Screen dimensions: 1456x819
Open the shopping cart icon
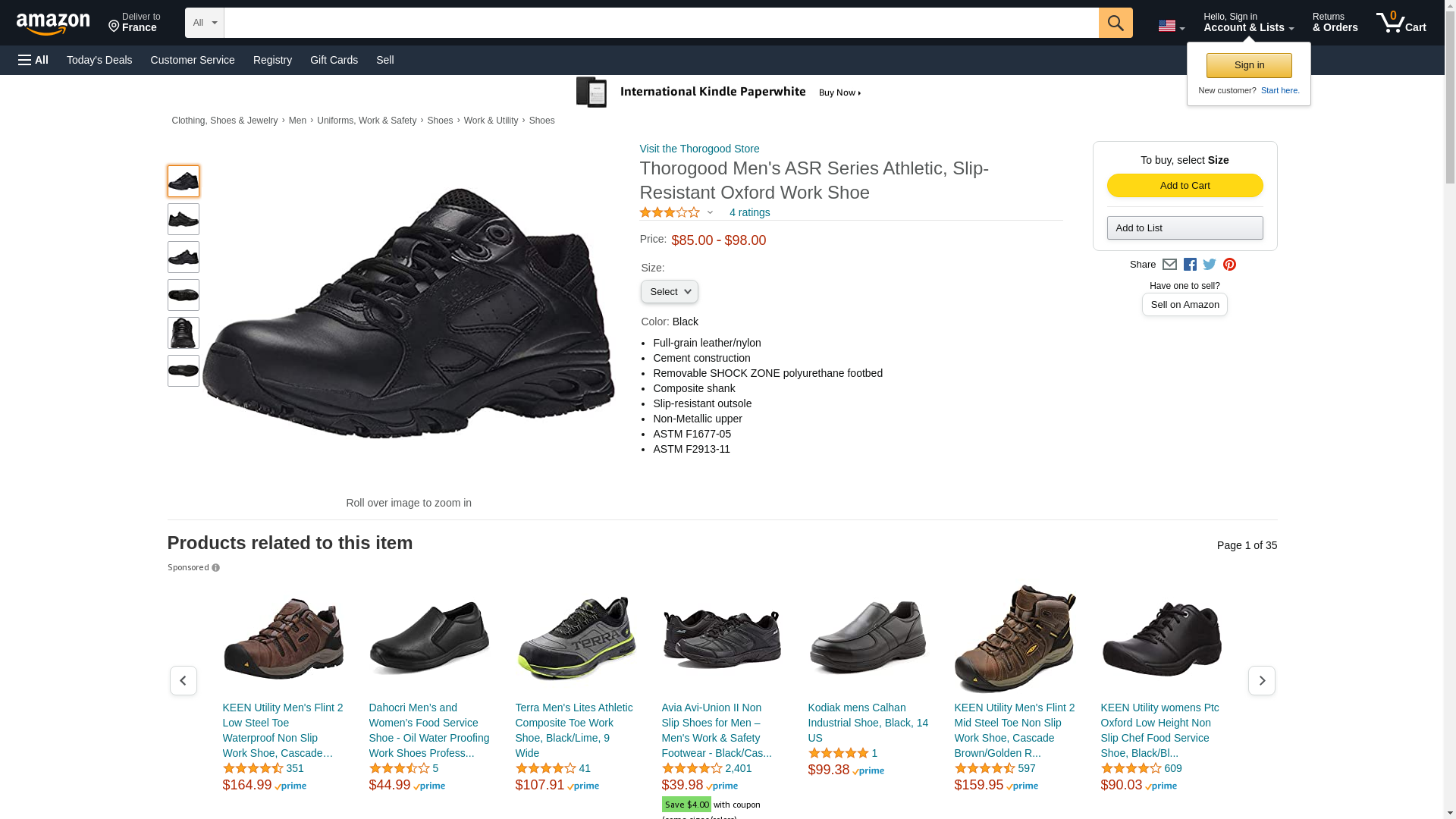1401,23
